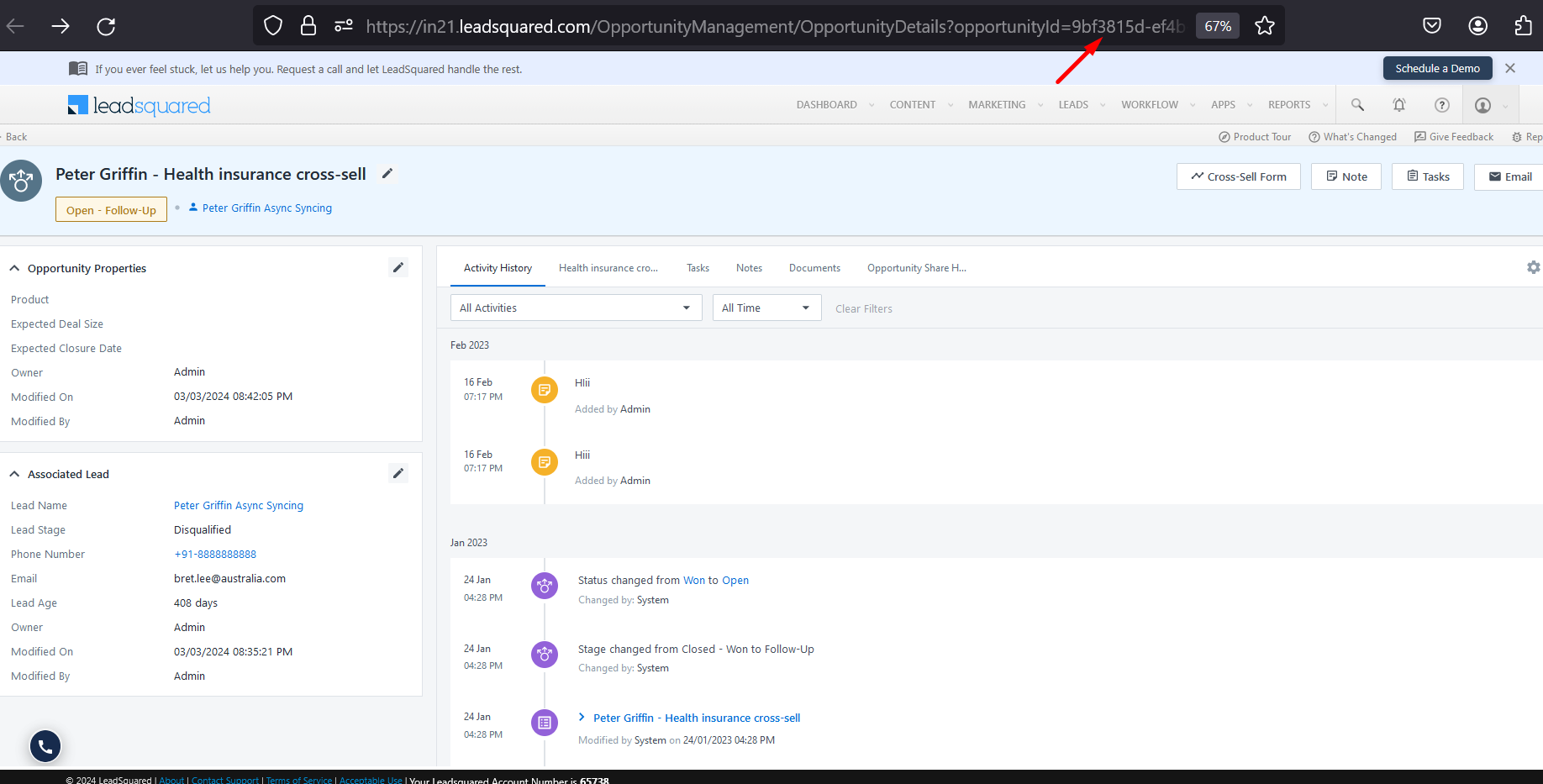Open the LEADS menu
The width and height of the screenshot is (1543, 784).
click(x=1073, y=105)
